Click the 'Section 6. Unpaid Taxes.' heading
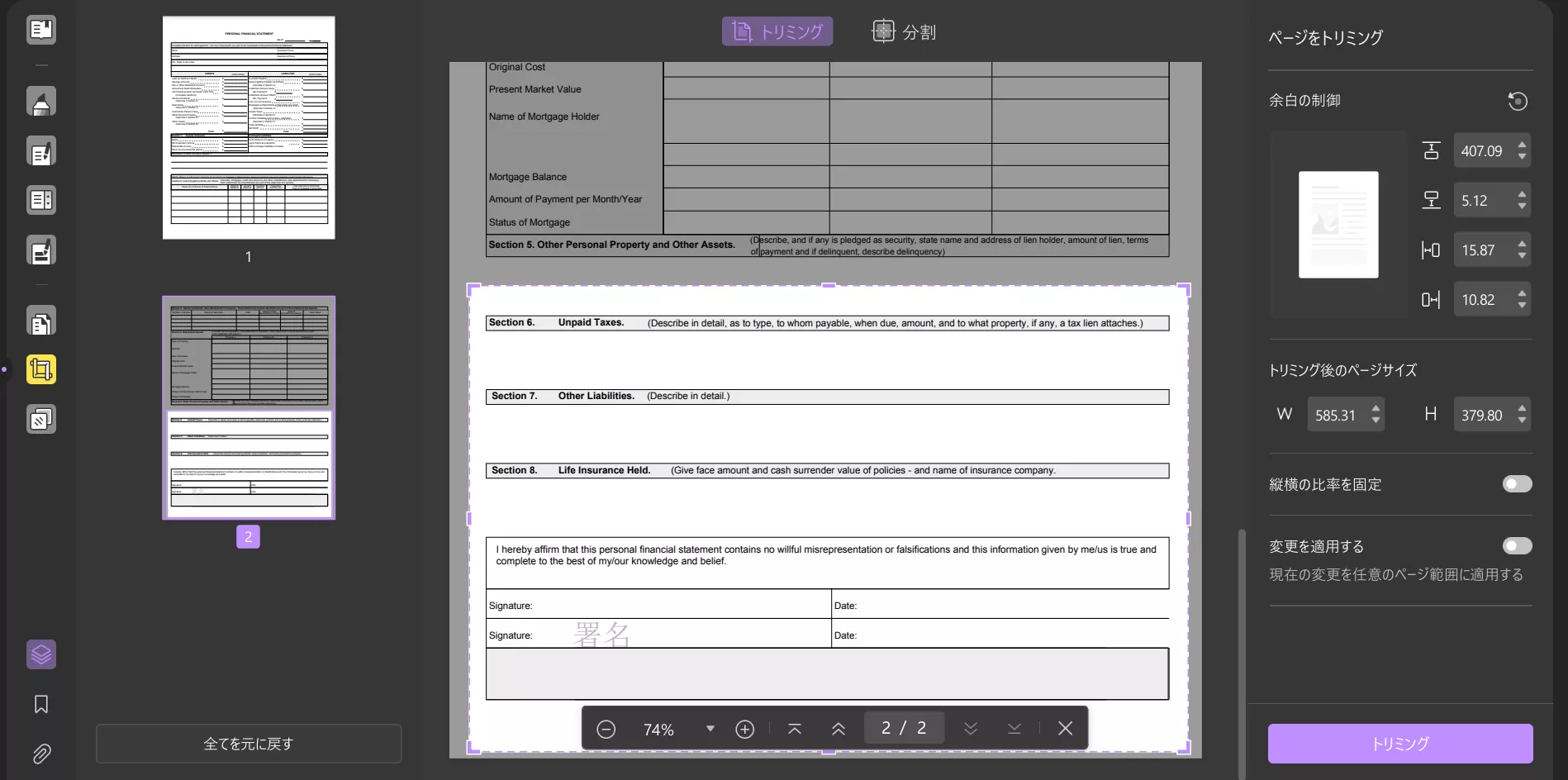This screenshot has height=780, width=1568. (556, 323)
